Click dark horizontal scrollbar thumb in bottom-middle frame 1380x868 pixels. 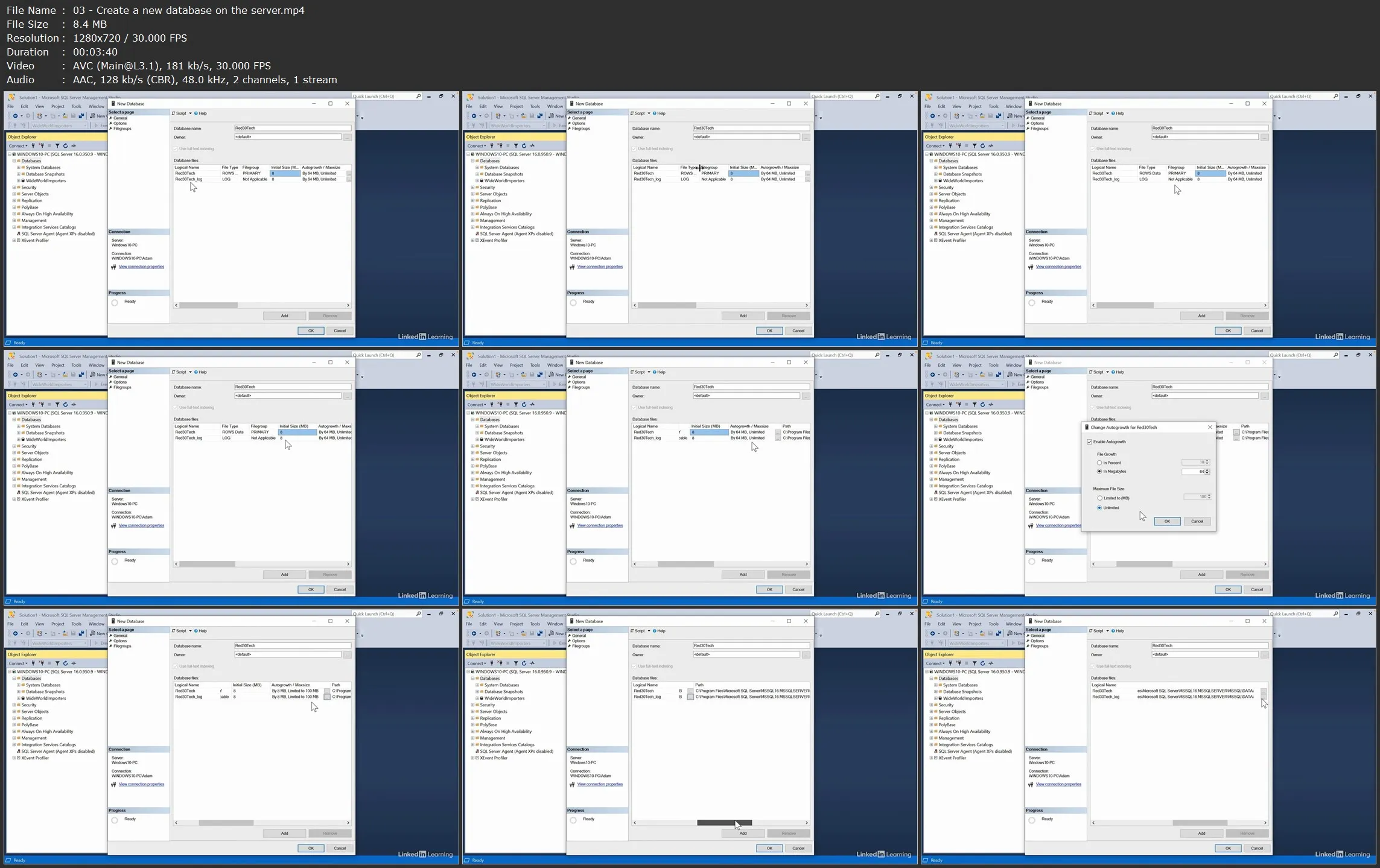tap(725, 823)
